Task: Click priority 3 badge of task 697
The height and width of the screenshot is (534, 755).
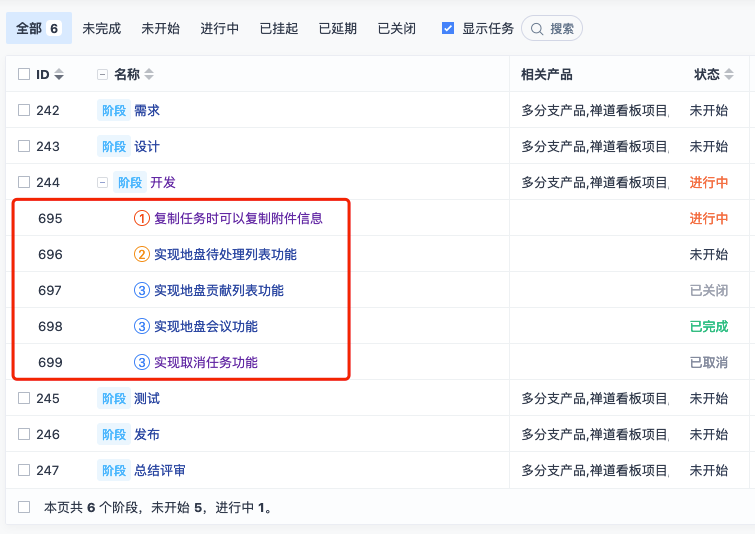Action: [142, 290]
